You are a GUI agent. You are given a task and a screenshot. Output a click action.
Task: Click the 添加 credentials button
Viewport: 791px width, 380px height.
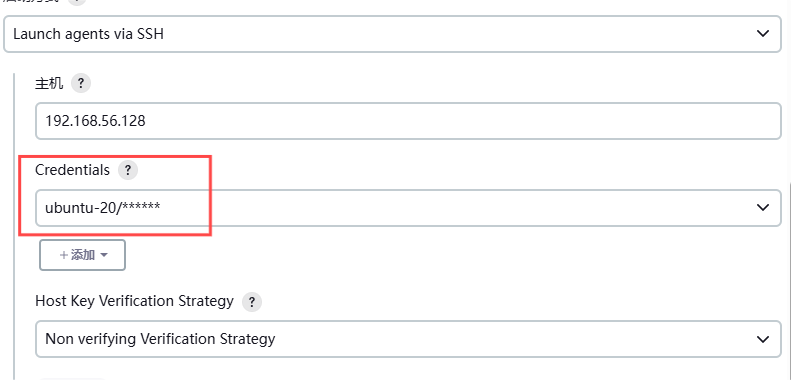(x=82, y=255)
